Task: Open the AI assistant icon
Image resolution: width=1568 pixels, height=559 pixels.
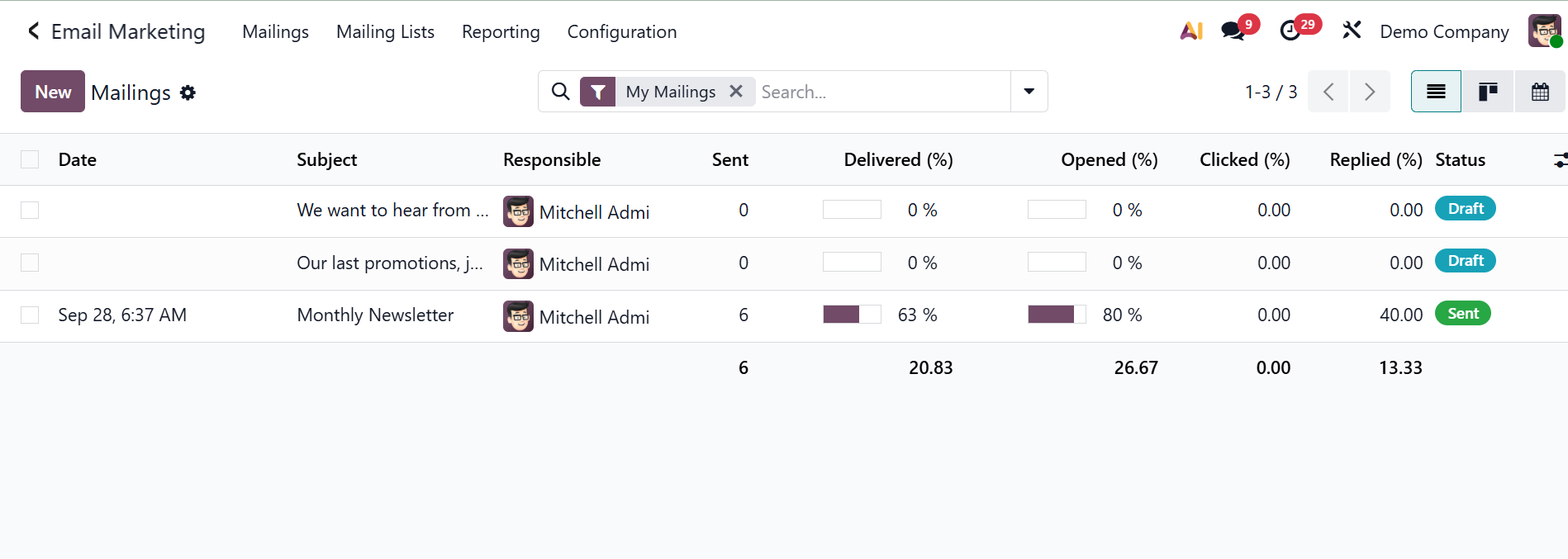Action: click(x=1190, y=31)
